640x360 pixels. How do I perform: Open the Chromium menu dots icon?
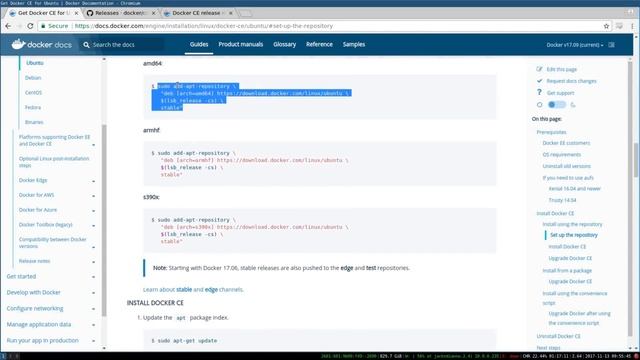pos(632,26)
